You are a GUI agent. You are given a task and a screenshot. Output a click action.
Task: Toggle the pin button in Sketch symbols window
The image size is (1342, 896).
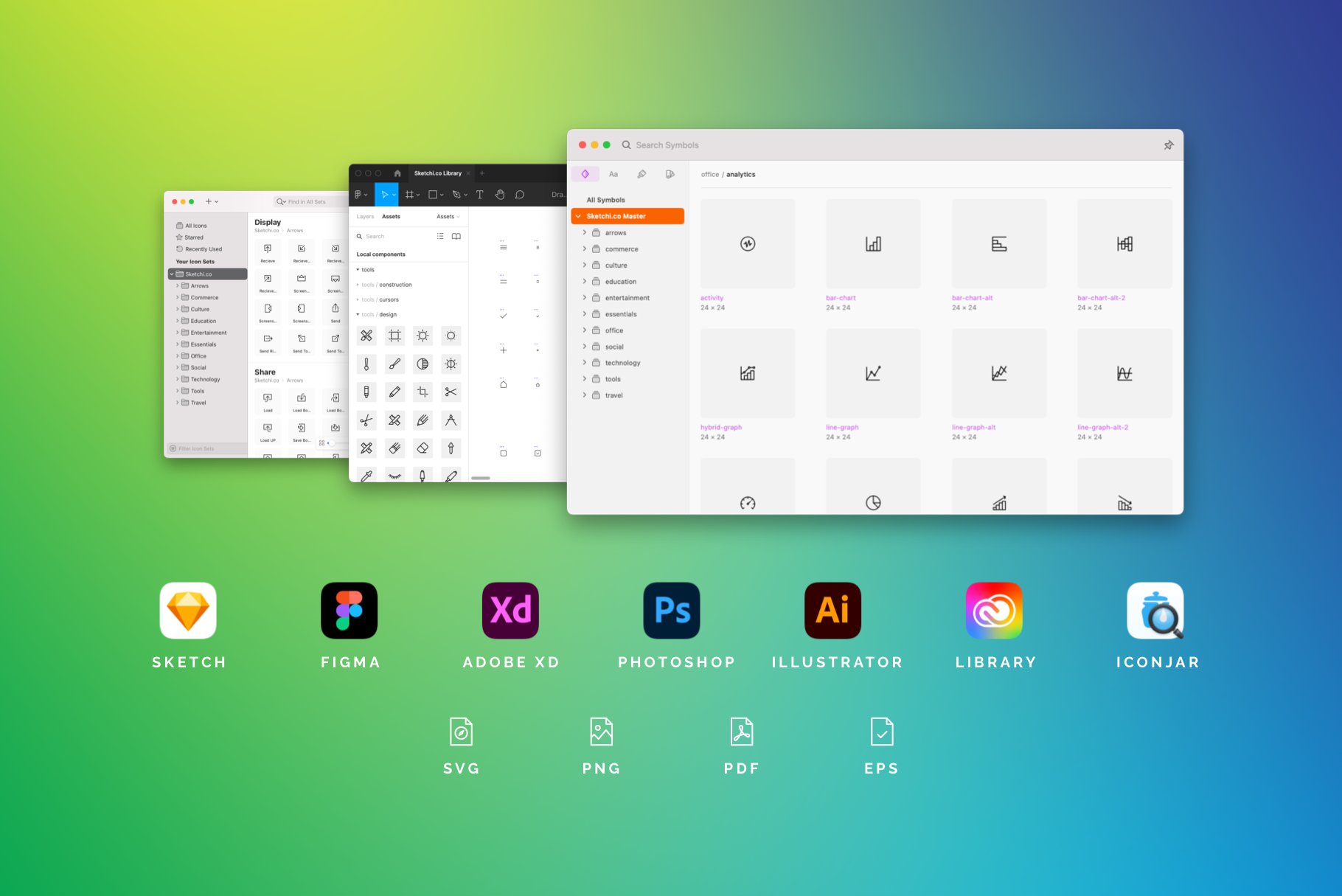pyautogui.click(x=1169, y=145)
